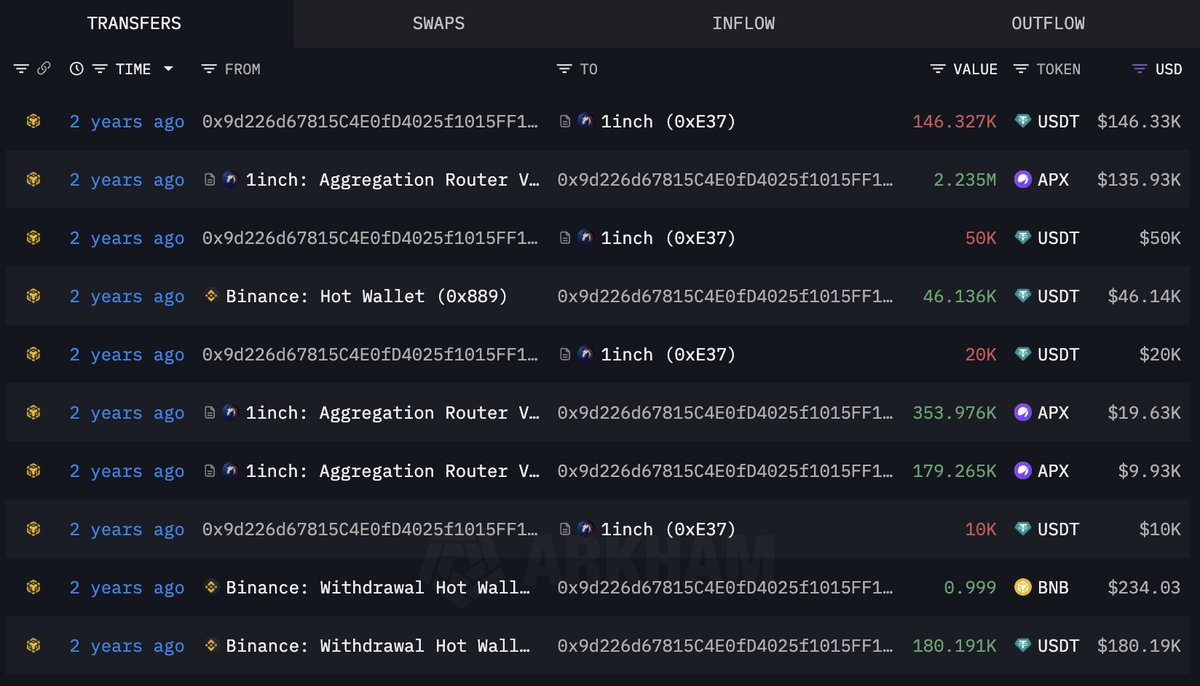Open the USD filter options
The image size is (1200, 686).
[x=1139, y=69]
